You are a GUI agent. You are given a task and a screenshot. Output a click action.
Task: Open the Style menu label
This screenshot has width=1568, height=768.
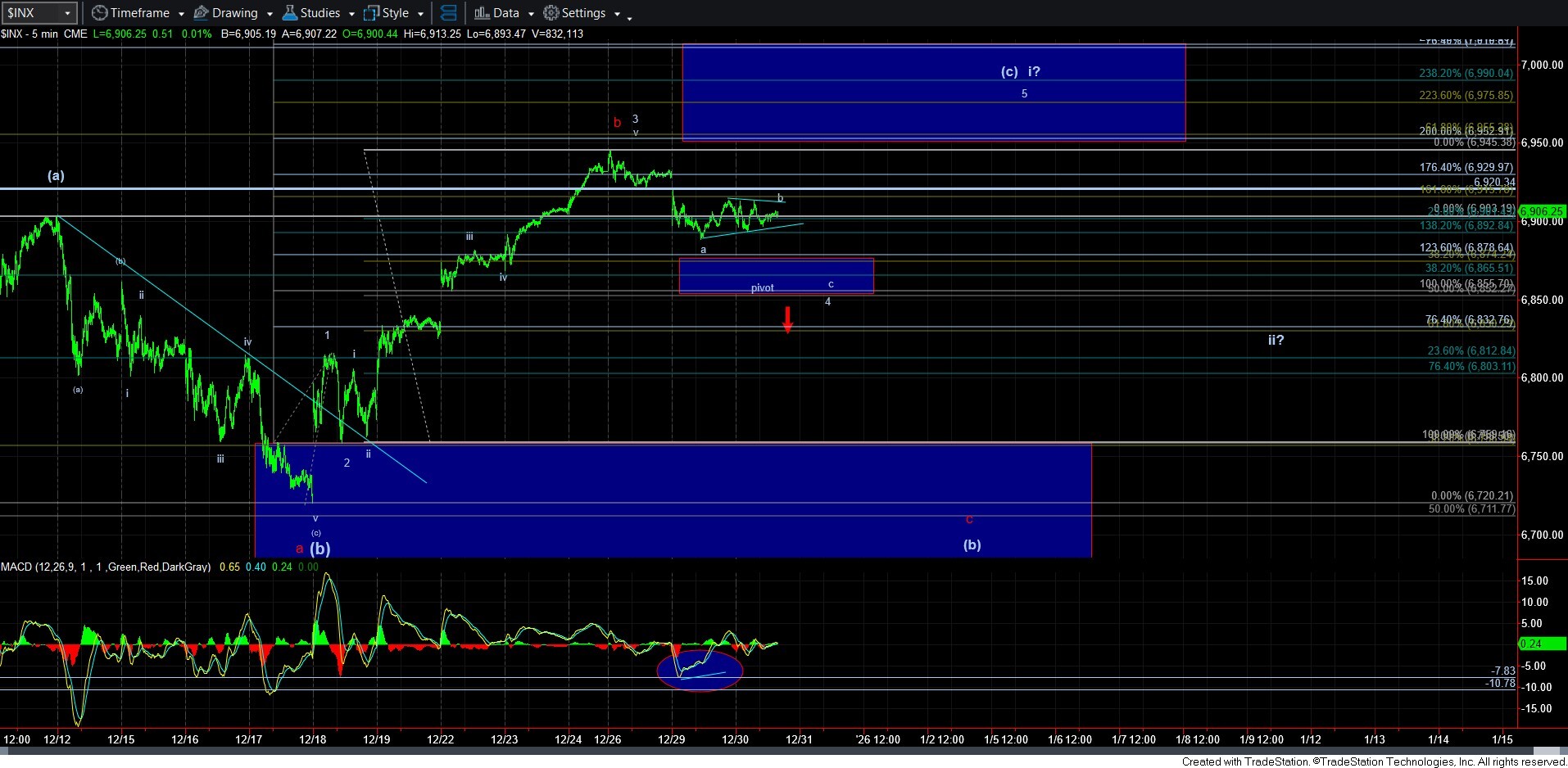[x=395, y=13]
